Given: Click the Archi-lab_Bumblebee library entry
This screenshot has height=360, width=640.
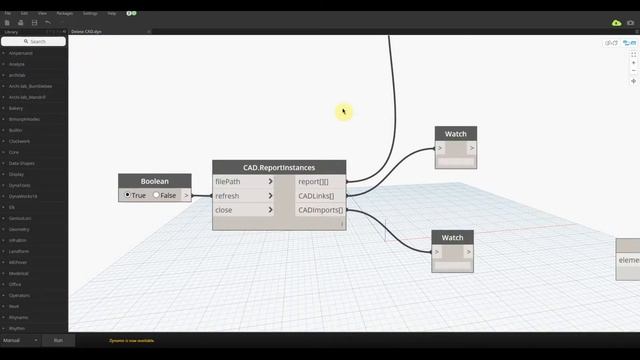Looking at the screenshot, I should (x=30, y=86).
